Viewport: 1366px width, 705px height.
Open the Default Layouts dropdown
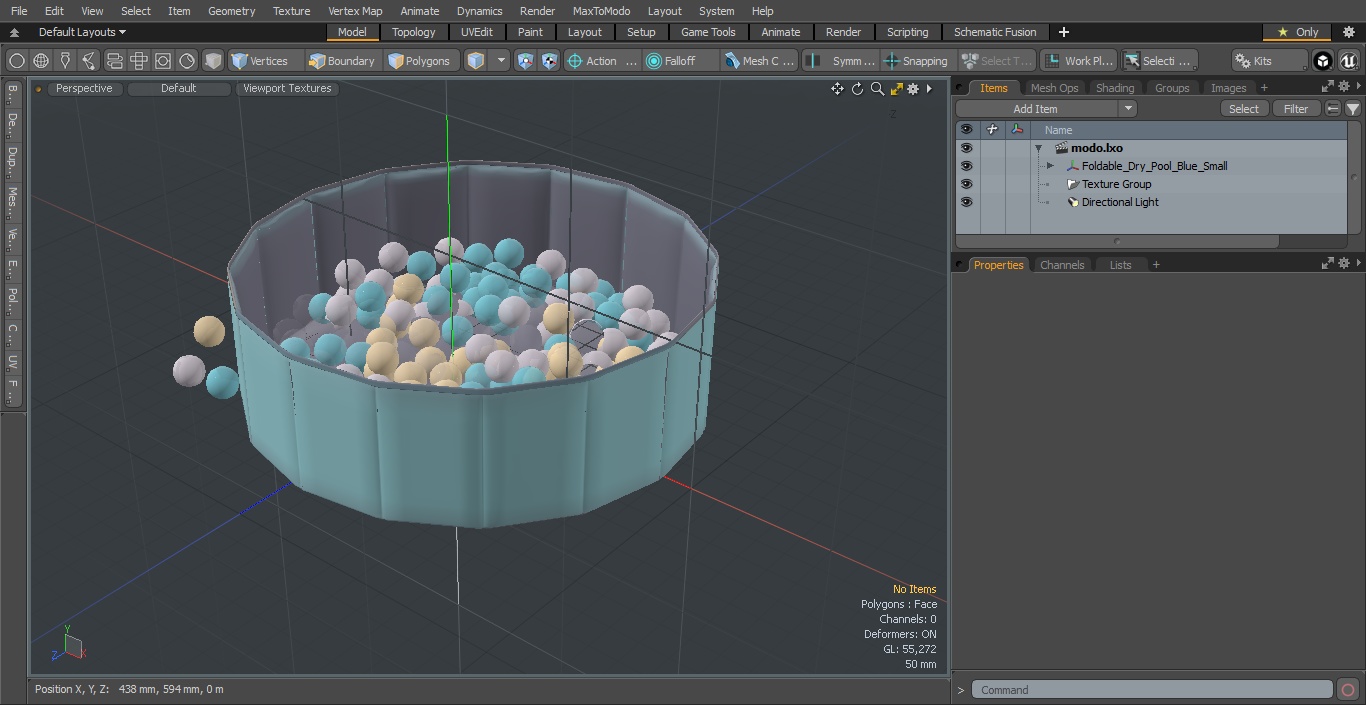[x=82, y=32]
